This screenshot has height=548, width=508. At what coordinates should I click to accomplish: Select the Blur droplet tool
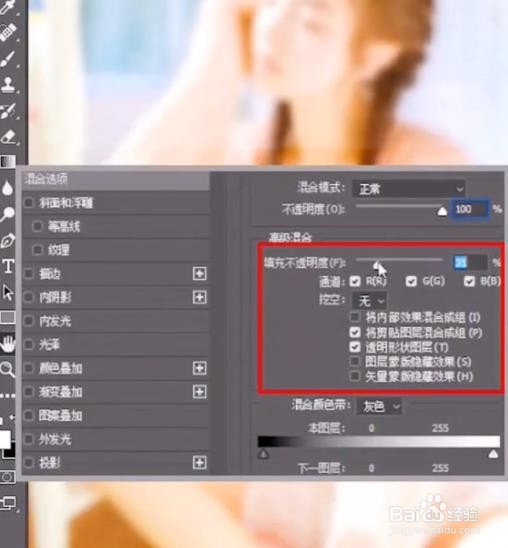(8, 188)
